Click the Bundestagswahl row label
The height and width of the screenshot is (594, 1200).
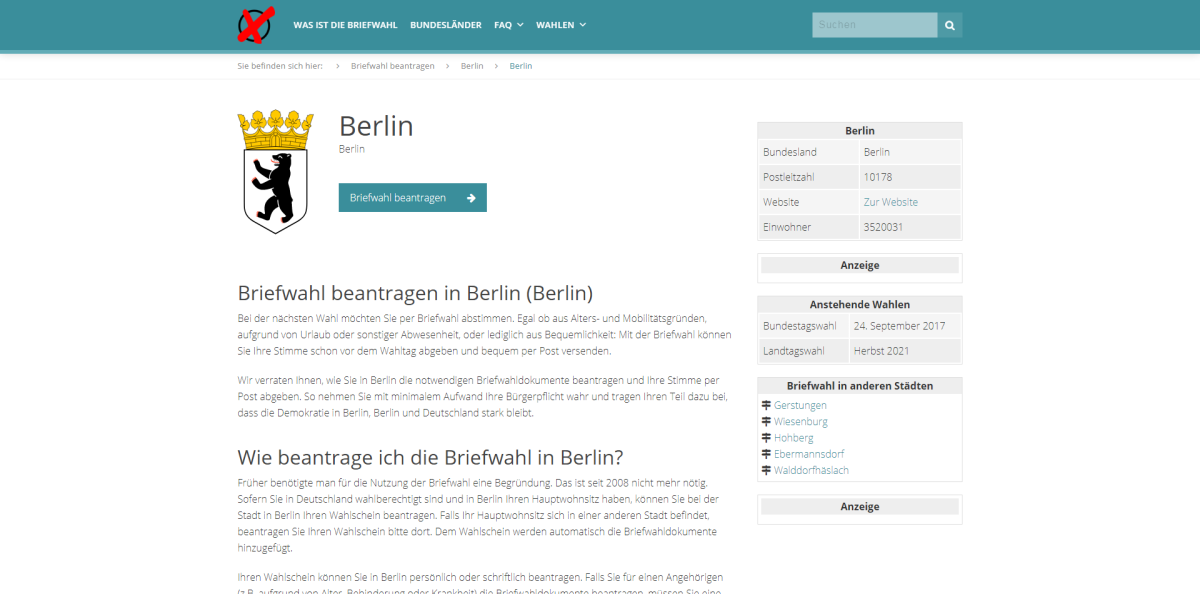(x=799, y=326)
